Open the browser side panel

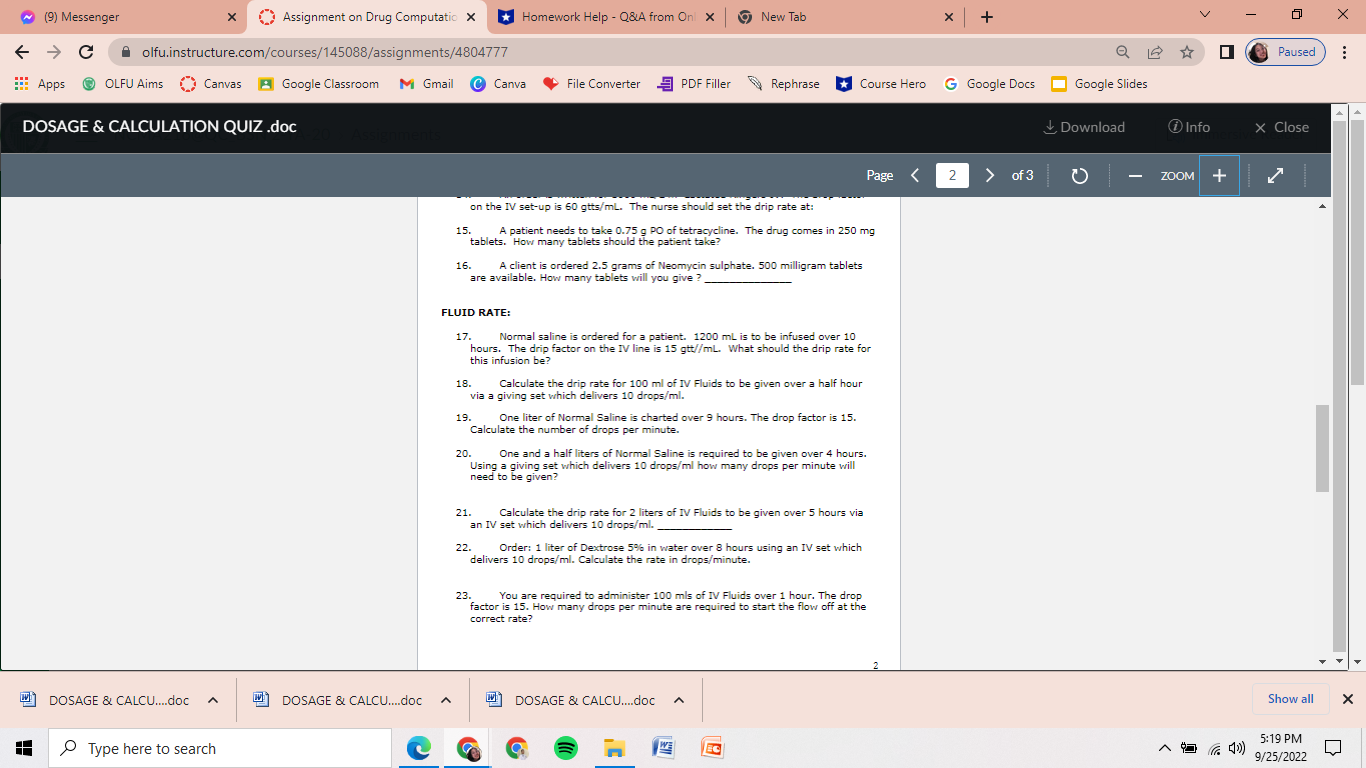[x=1226, y=52]
